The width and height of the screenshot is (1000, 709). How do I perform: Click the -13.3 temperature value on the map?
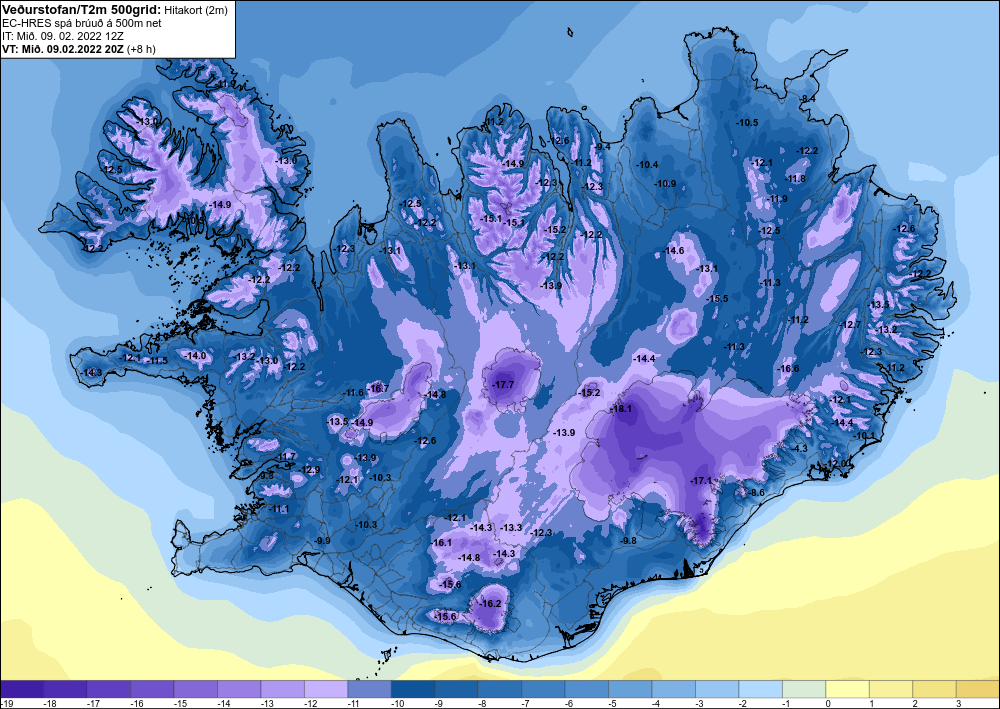511,528
